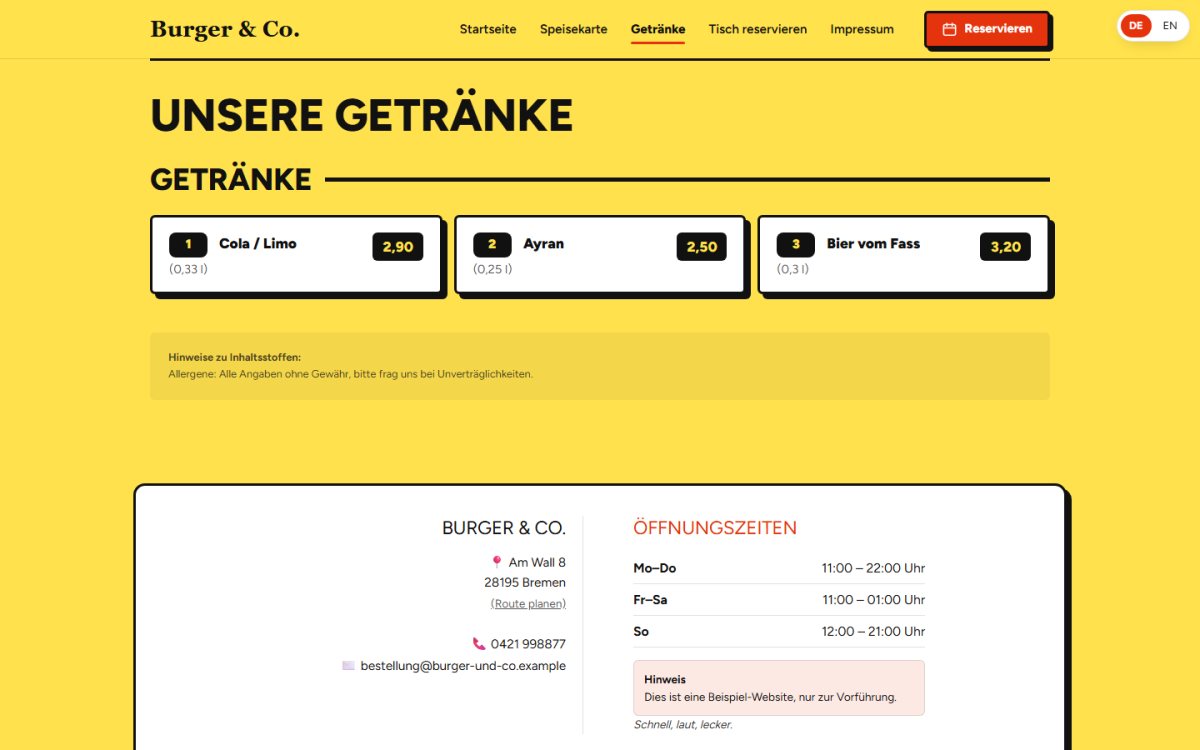Switch language to DE

coord(1136,26)
